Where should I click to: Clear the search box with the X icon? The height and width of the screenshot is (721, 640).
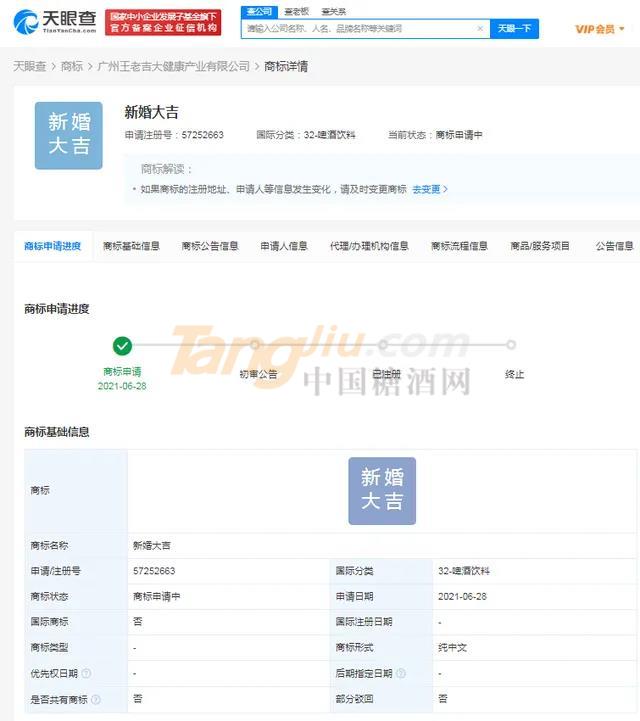pyautogui.click(x=480, y=29)
